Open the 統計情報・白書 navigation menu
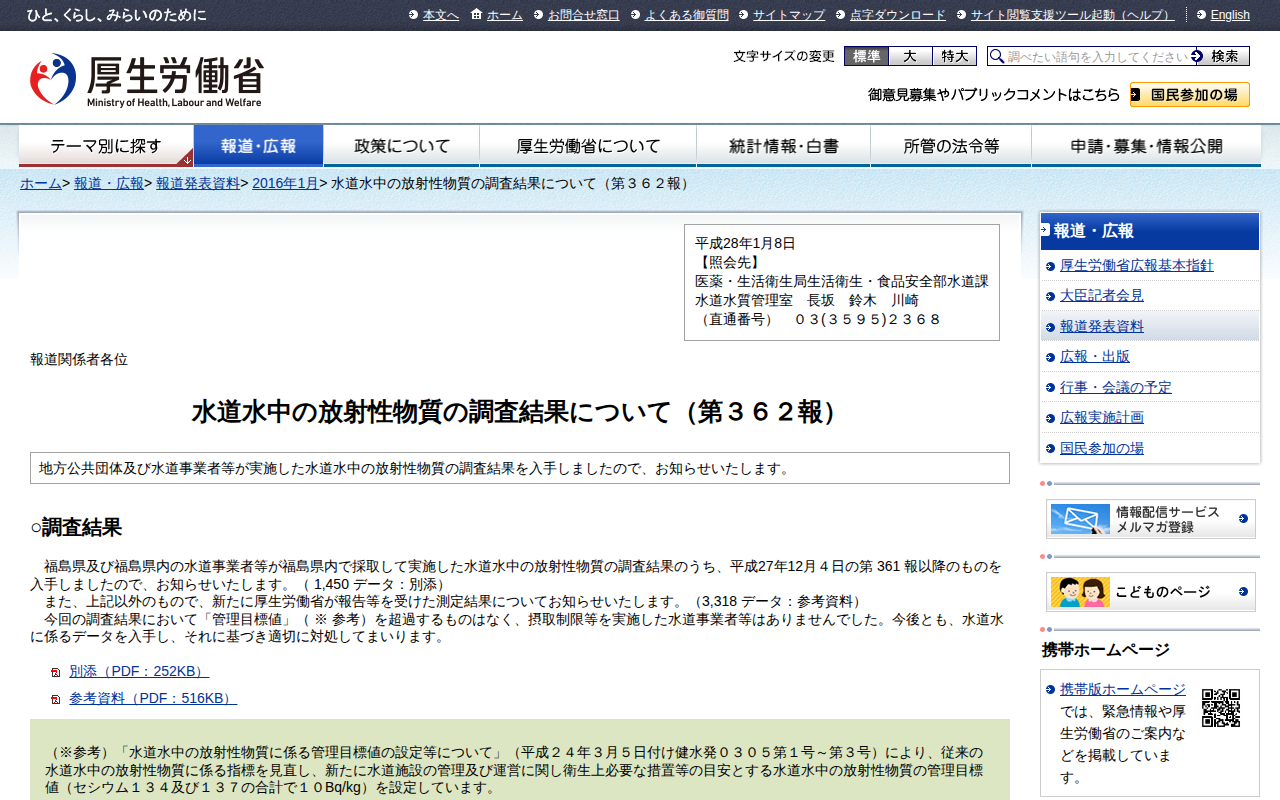 pyautogui.click(x=784, y=146)
